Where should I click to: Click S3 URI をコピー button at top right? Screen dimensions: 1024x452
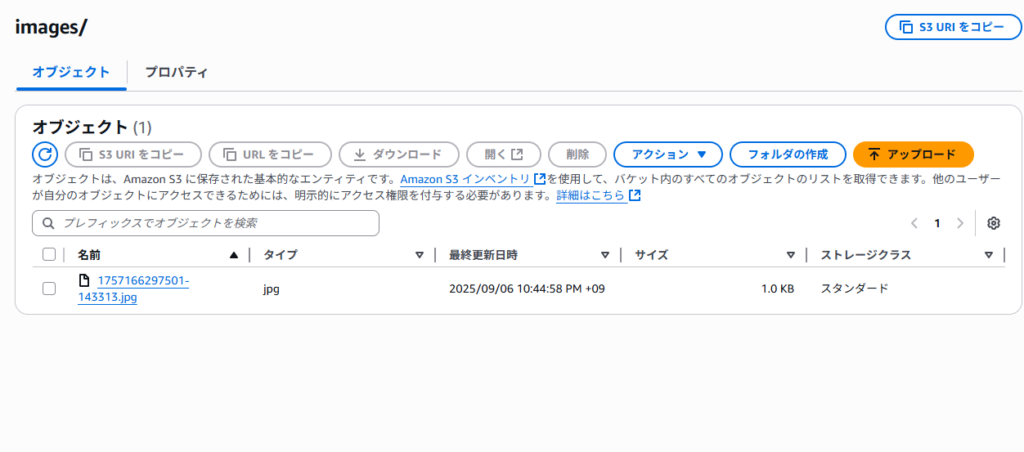pyautogui.click(x=952, y=27)
